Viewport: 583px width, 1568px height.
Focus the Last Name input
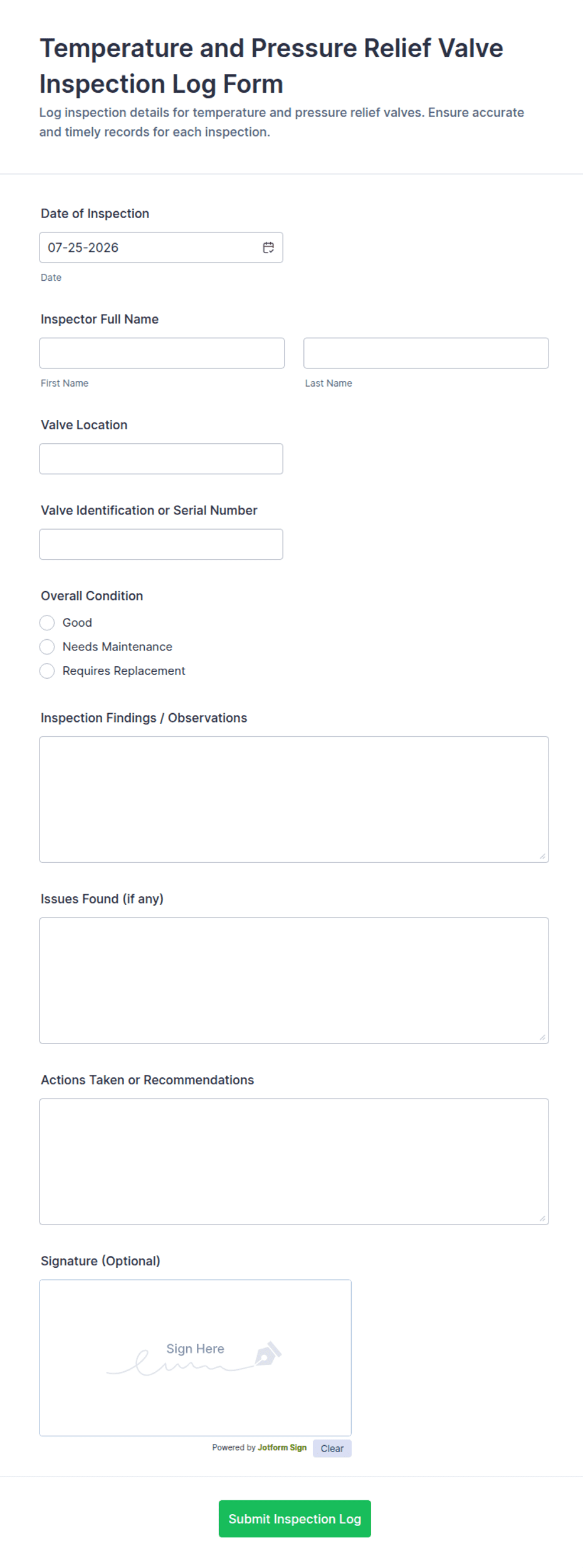click(426, 353)
